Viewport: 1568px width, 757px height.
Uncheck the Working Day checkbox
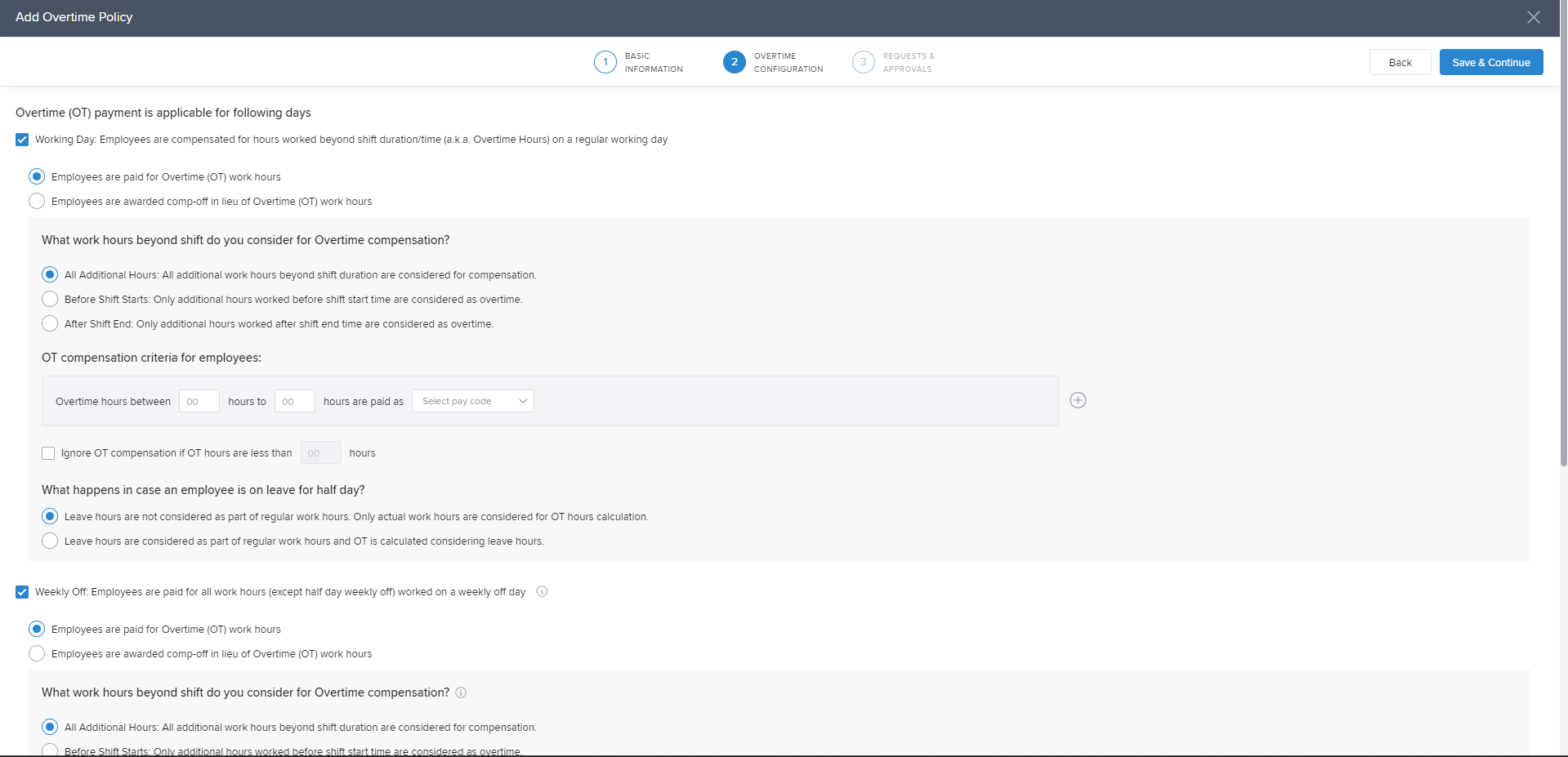point(22,140)
